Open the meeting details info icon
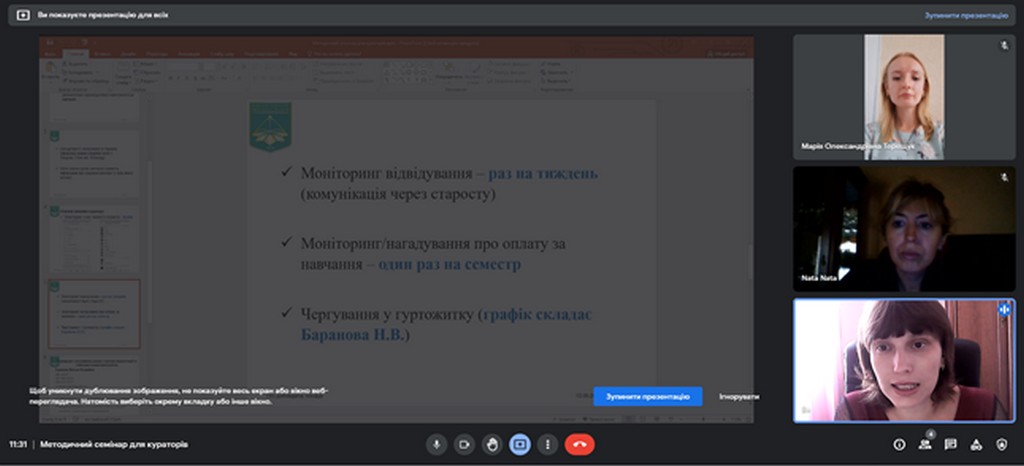Image resolution: width=1024 pixels, height=466 pixels. 899,444
